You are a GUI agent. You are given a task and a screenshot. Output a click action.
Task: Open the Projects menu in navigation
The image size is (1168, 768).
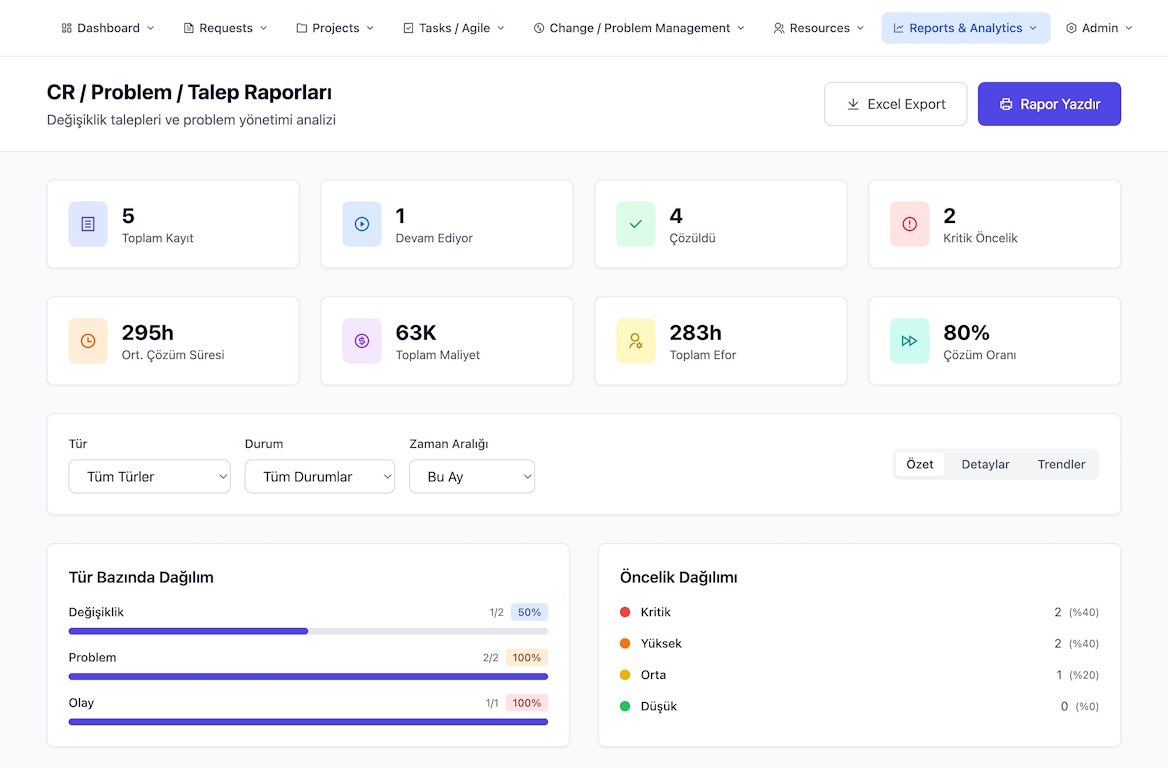(x=335, y=28)
